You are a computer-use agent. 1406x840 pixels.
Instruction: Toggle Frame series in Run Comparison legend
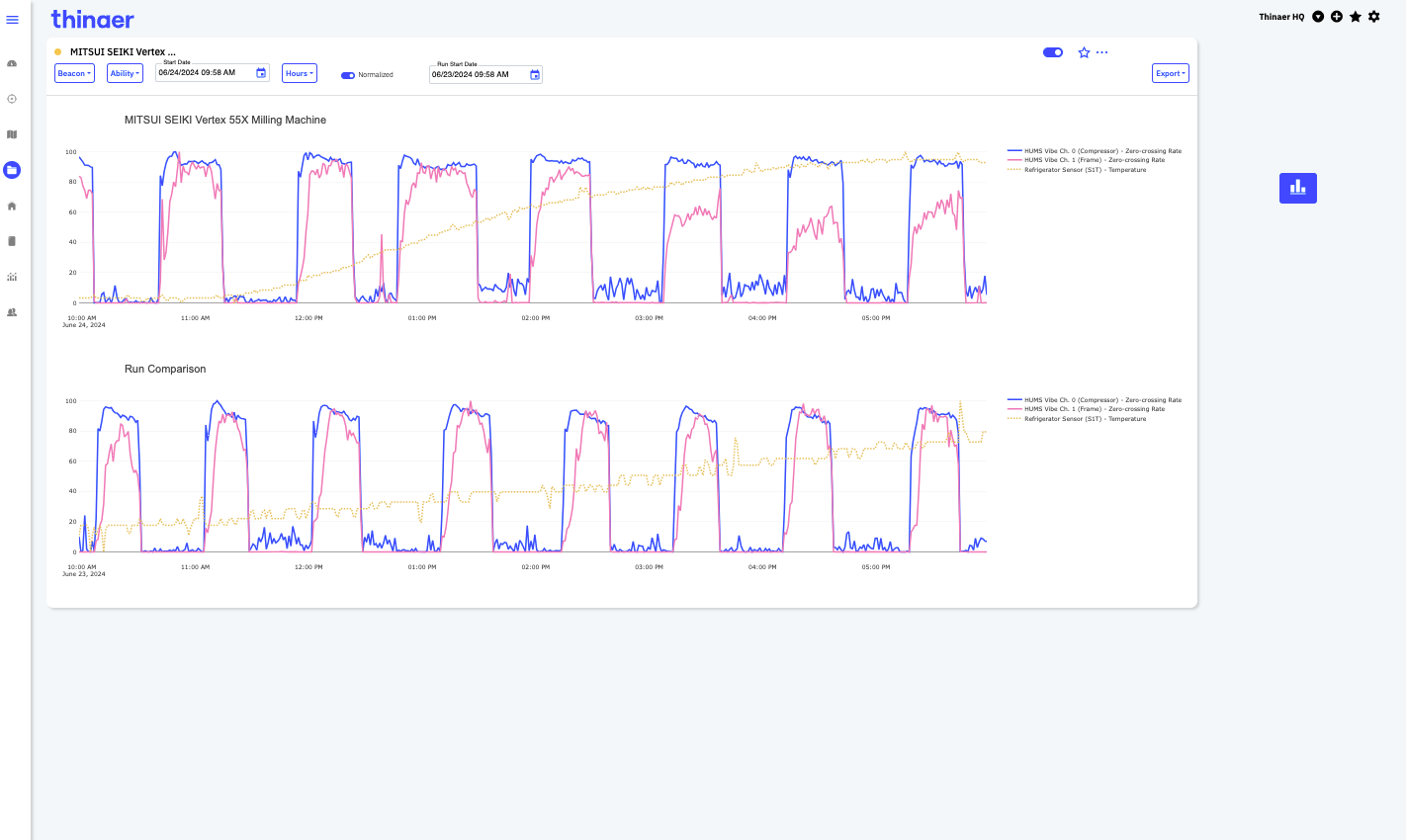(x=1086, y=409)
